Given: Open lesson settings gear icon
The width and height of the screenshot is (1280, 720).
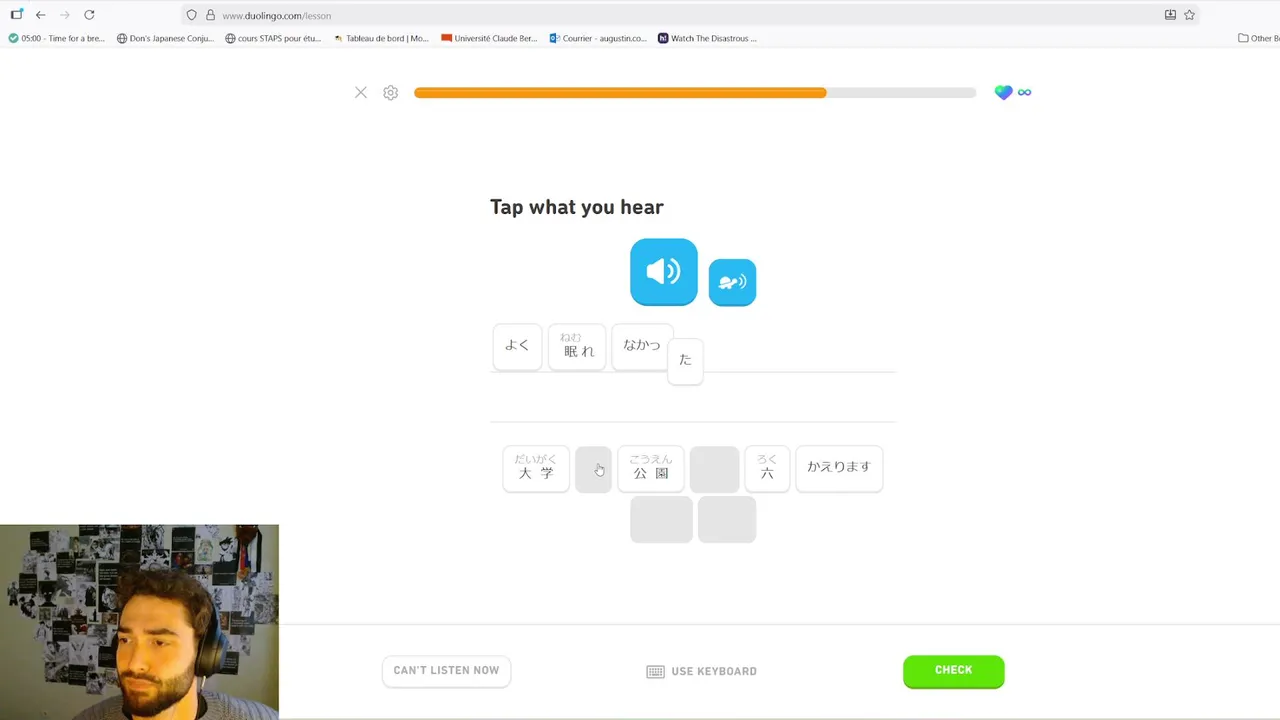Looking at the screenshot, I should (x=391, y=92).
